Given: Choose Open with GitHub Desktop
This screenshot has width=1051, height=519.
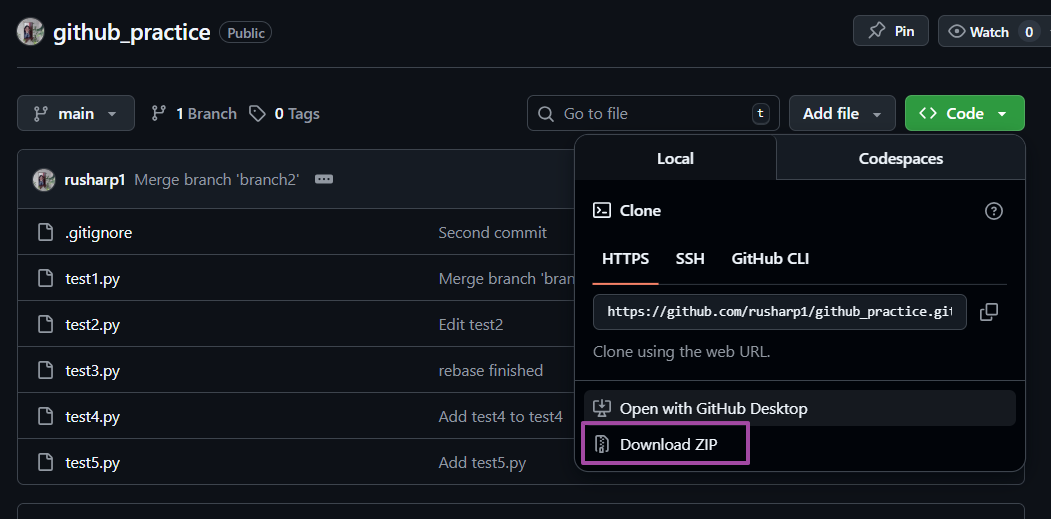Looking at the screenshot, I should (x=800, y=408).
